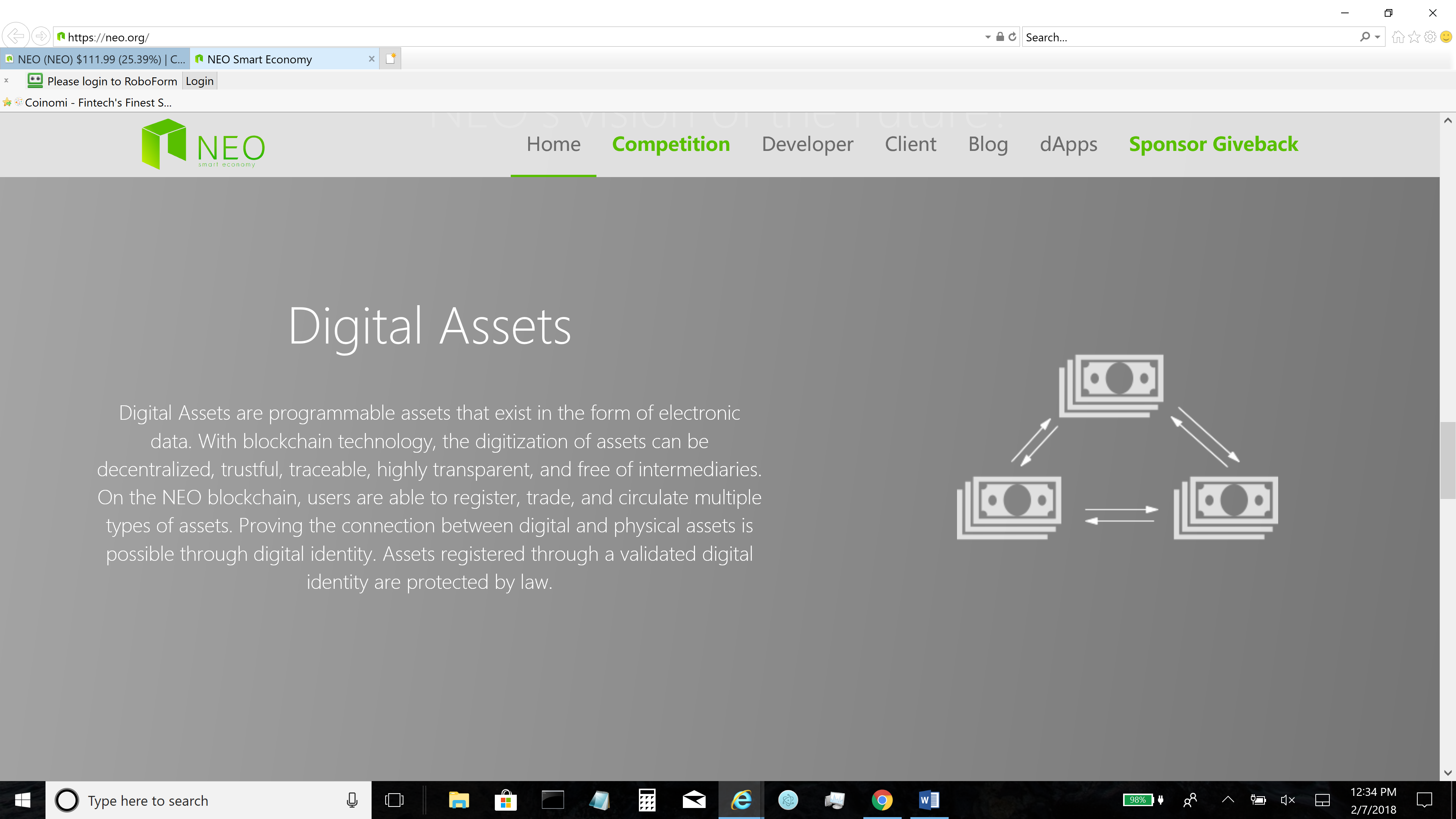Image resolution: width=1456 pixels, height=819 pixels.
Task: Select the Developer menu item
Action: tap(807, 144)
